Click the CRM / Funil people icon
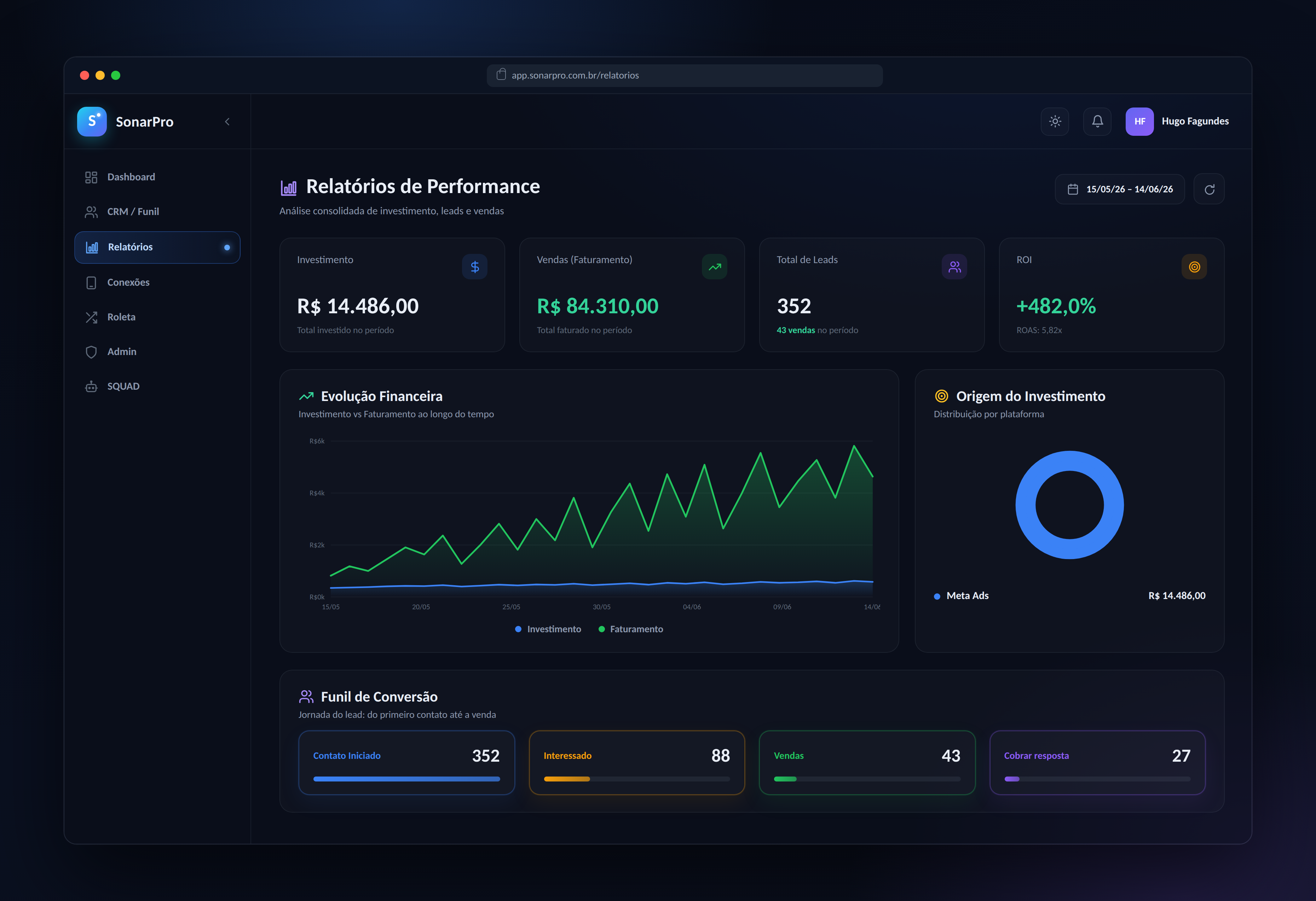This screenshot has width=1316, height=901. click(x=91, y=212)
